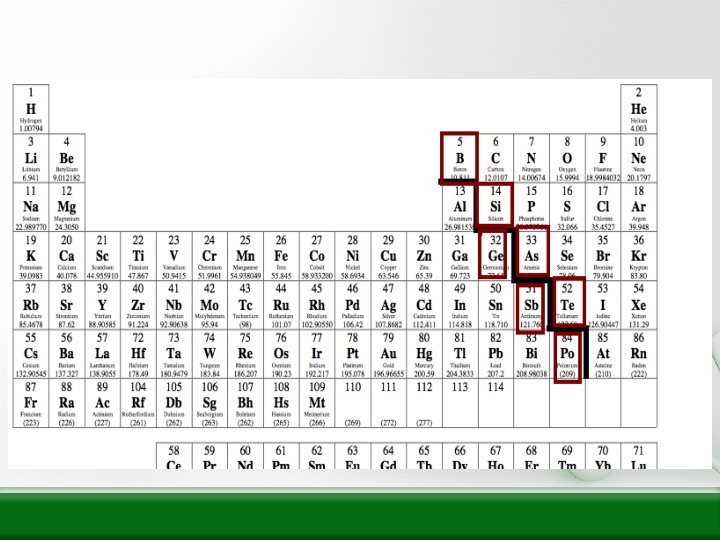Click the Meitnerium (Mt) cell
This screenshot has width=720, height=540.
coord(317,403)
